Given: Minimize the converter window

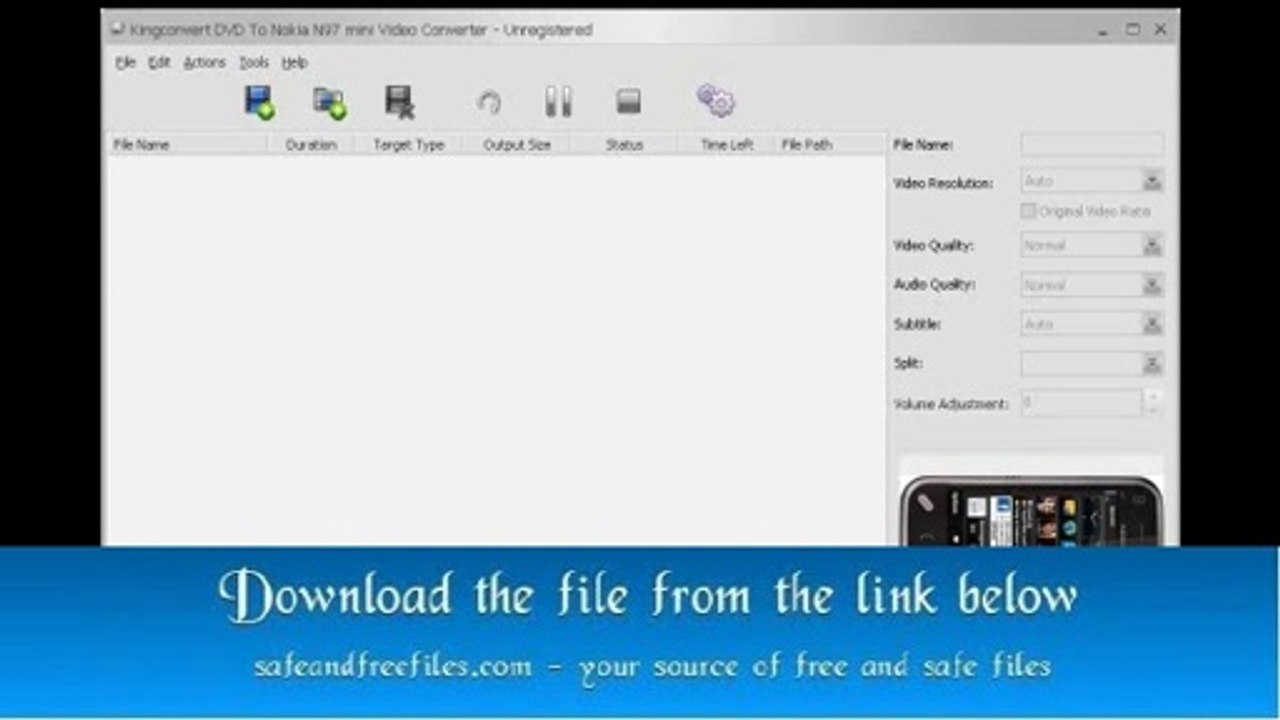Looking at the screenshot, I should coord(1103,30).
